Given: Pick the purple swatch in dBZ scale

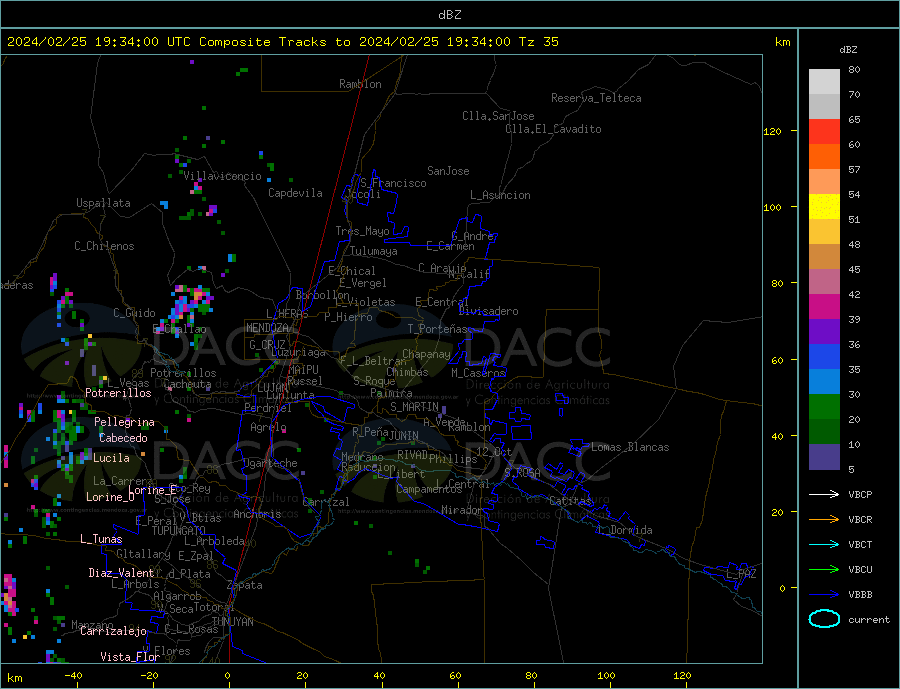Looking at the screenshot, I should pos(824,332).
